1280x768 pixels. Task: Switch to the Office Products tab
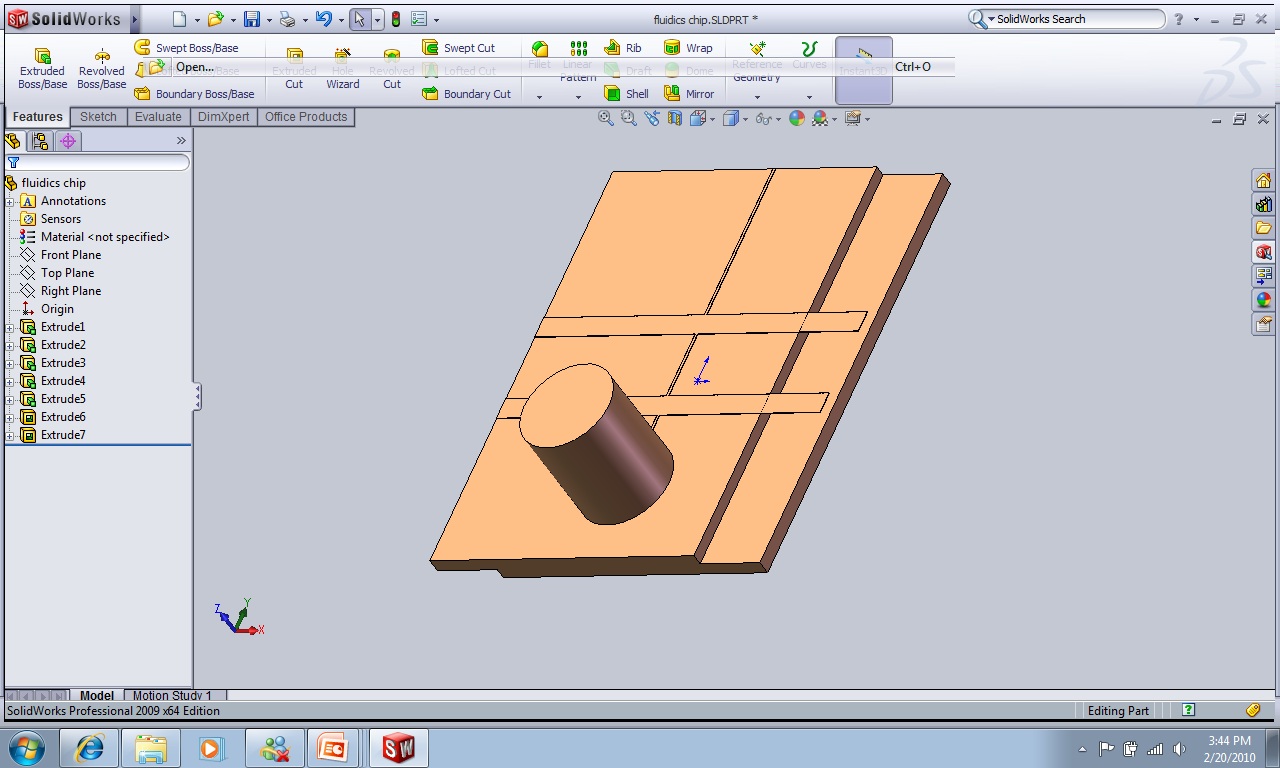(x=306, y=117)
